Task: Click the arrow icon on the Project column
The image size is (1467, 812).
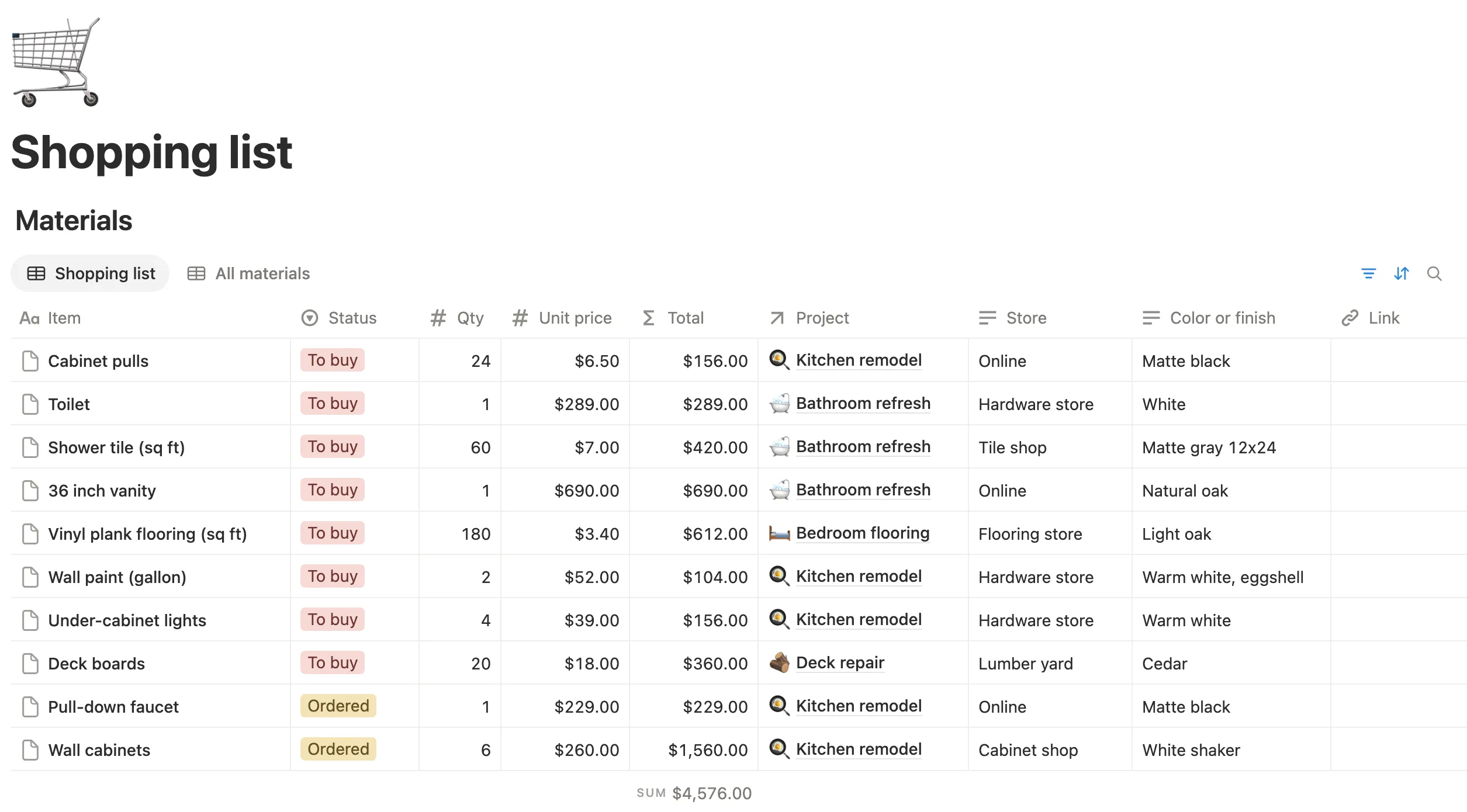Action: 777,318
